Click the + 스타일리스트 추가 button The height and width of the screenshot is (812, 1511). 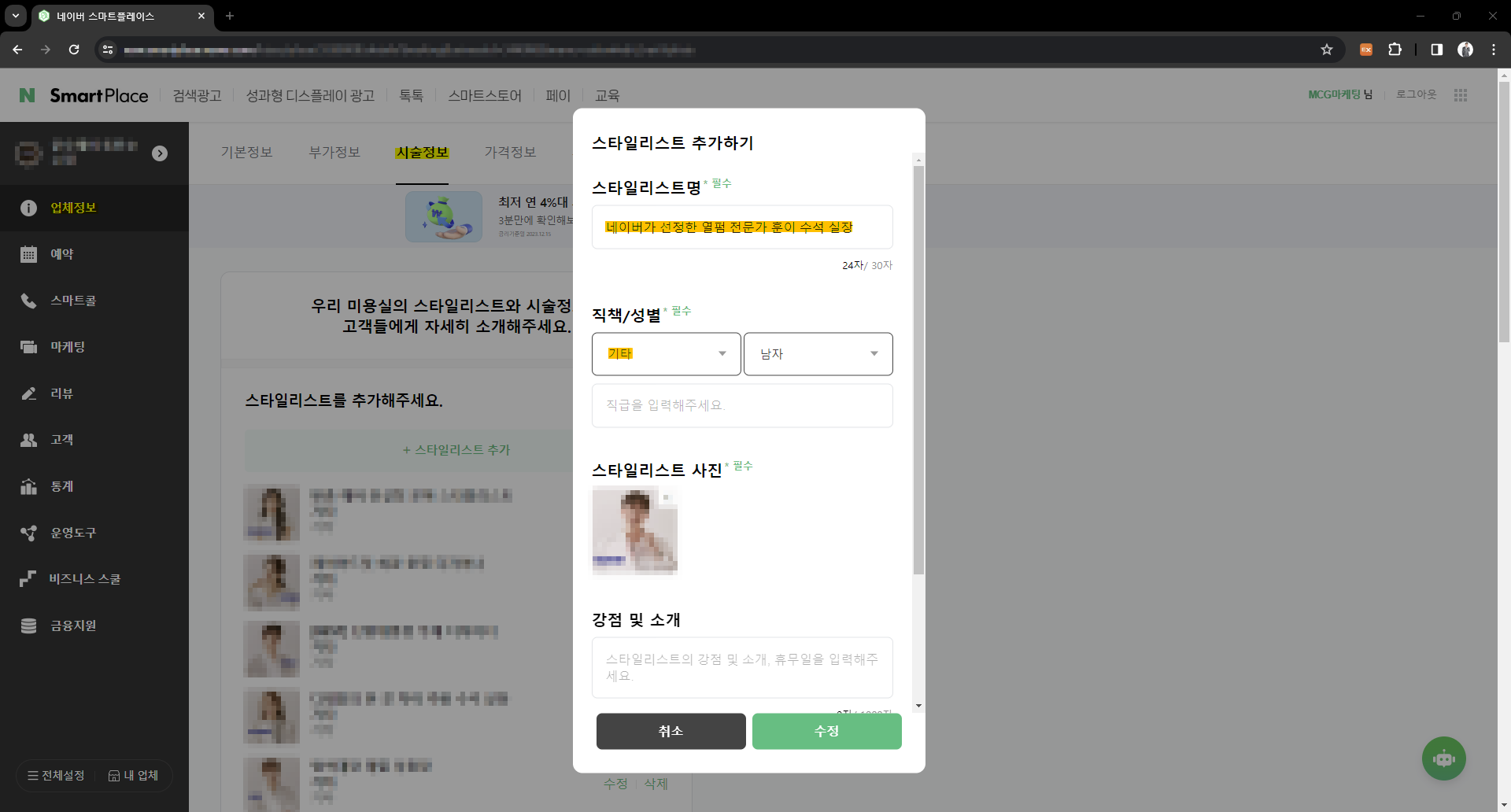pos(456,450)
